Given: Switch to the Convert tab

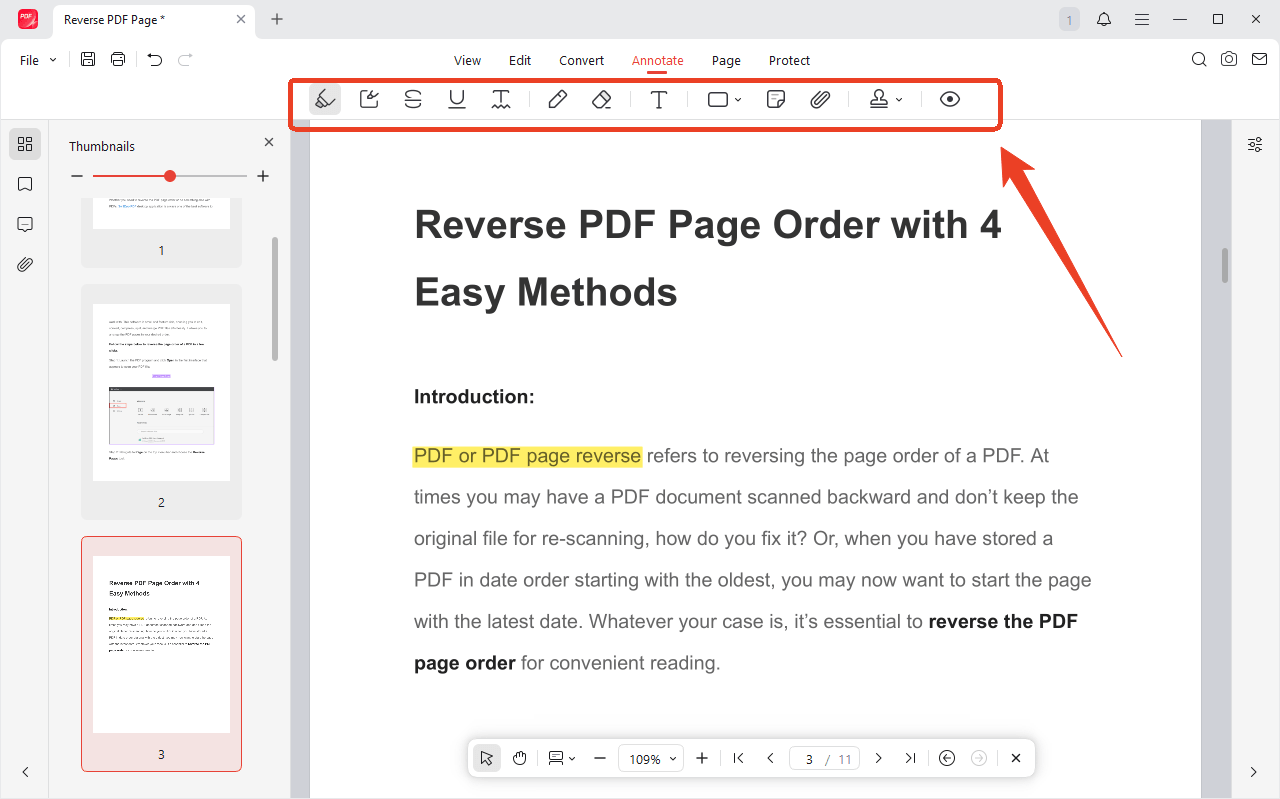Looking at the screenshot, I should 581,60.
